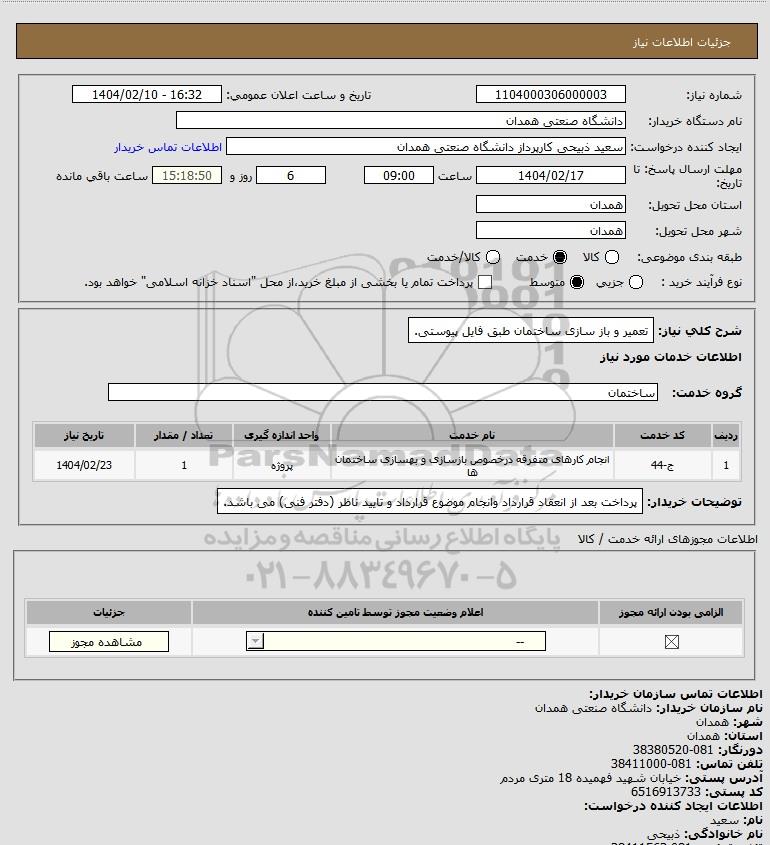Viewport: 770px width, 845px height.
Task: Click the اطلاعات مجوزهای ارائه خدمت / کالا heading
Action: (x=668, y=539)
